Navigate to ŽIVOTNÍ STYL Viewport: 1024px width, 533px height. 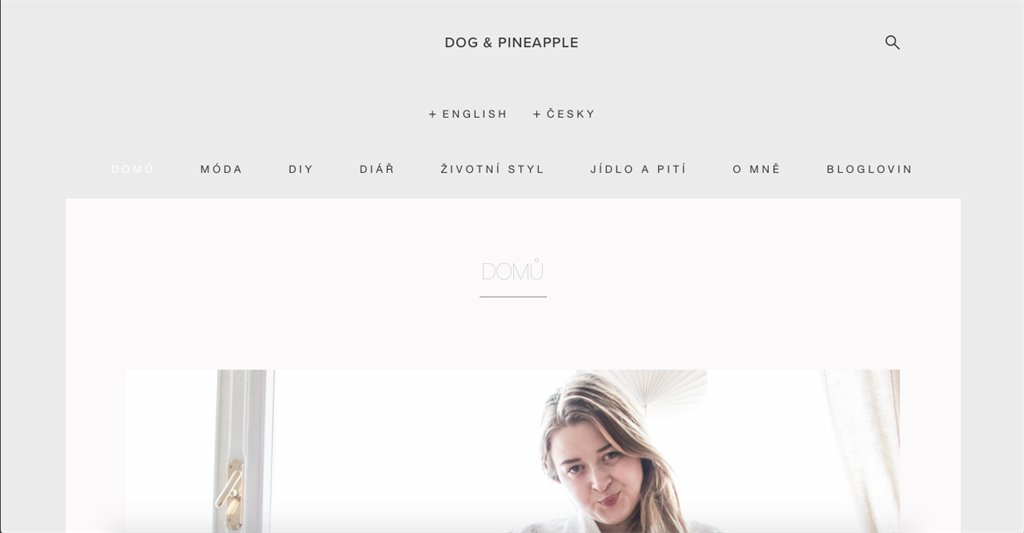click(x=492, y=169)
